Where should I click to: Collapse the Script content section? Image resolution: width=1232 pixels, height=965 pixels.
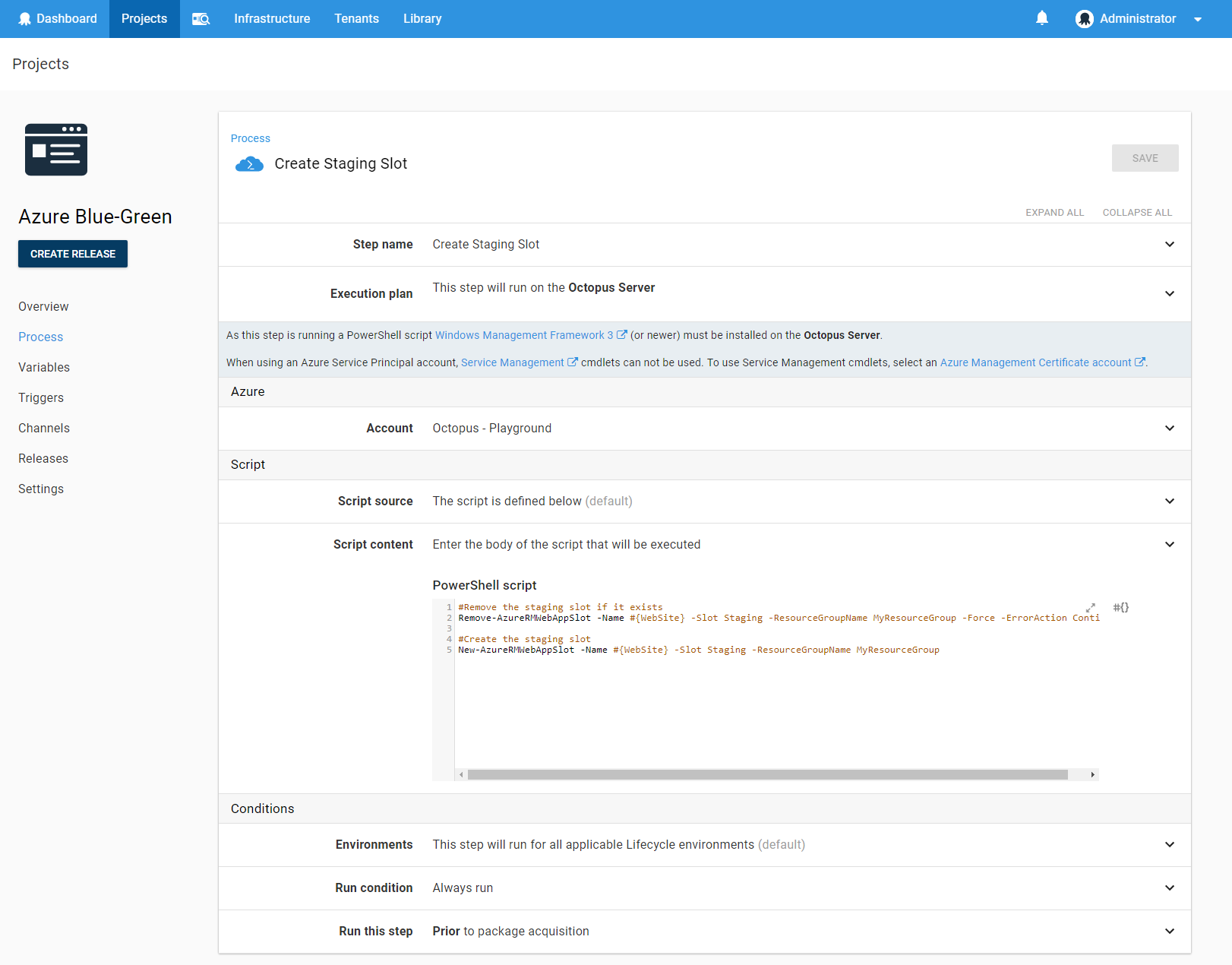1170,545
